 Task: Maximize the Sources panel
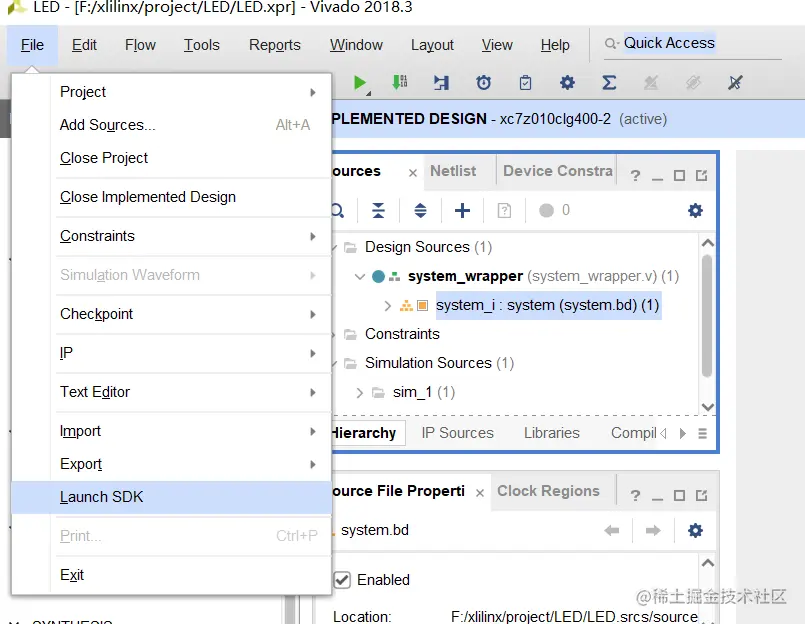point(679,176)
